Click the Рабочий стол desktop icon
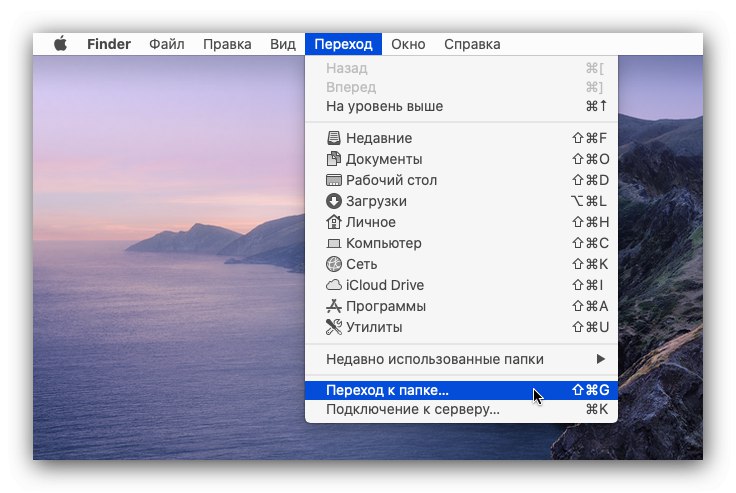The height and width of the screenshot is (493, 736). 334,180
